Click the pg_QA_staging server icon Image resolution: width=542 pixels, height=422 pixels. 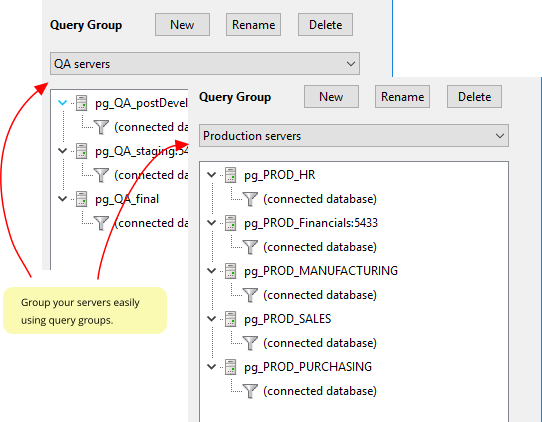coord(82,151)
